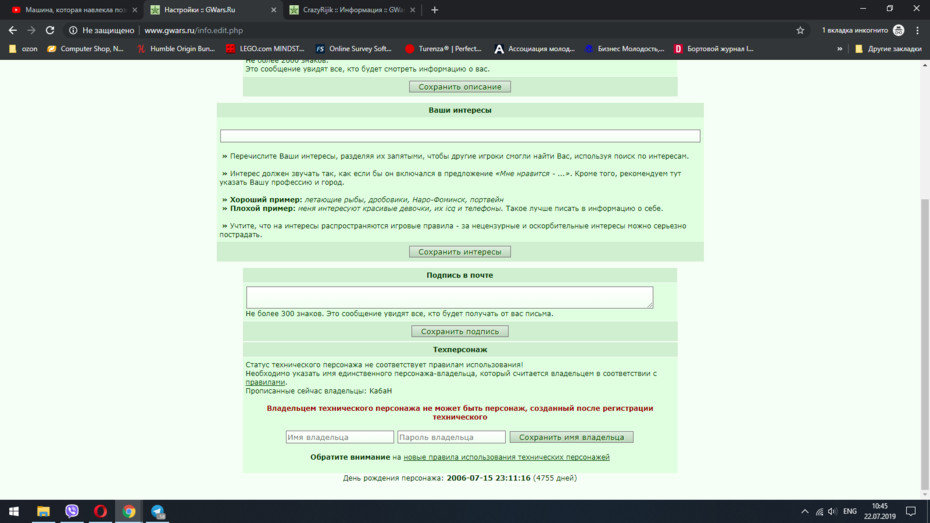Open the Бортовой журнал bookmark
This screenshot has height=523, width=930.
(x=714, y=49)
